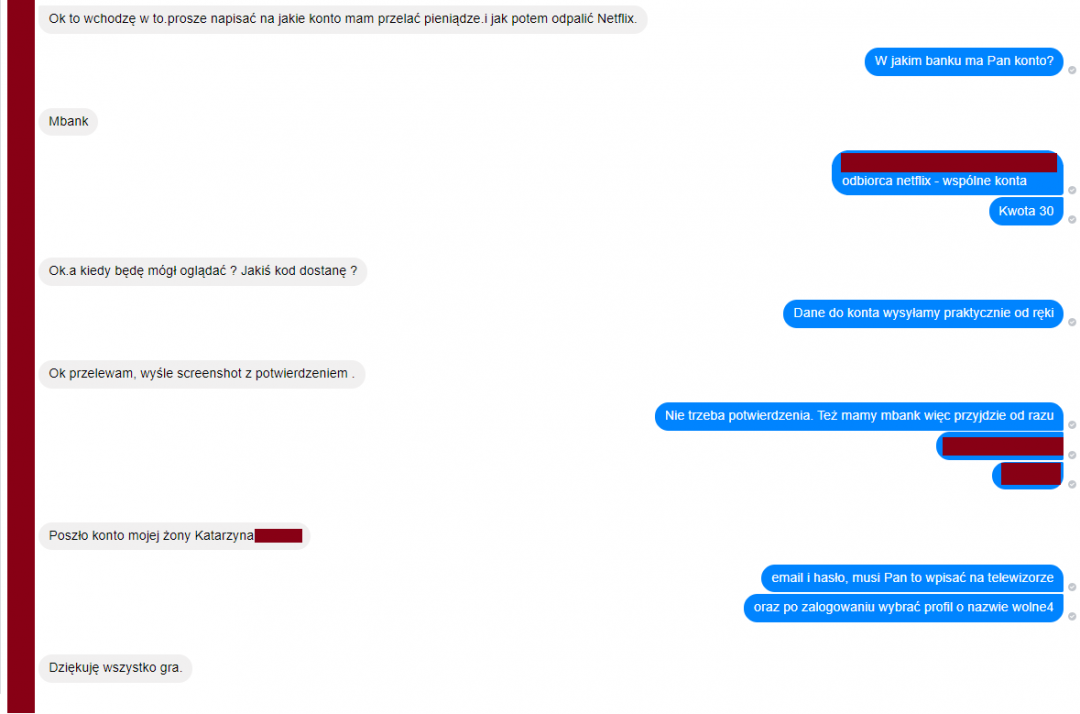Click the redacted avatar strip on left edge
The image size is (1080, 714).
tap(21, 357)
